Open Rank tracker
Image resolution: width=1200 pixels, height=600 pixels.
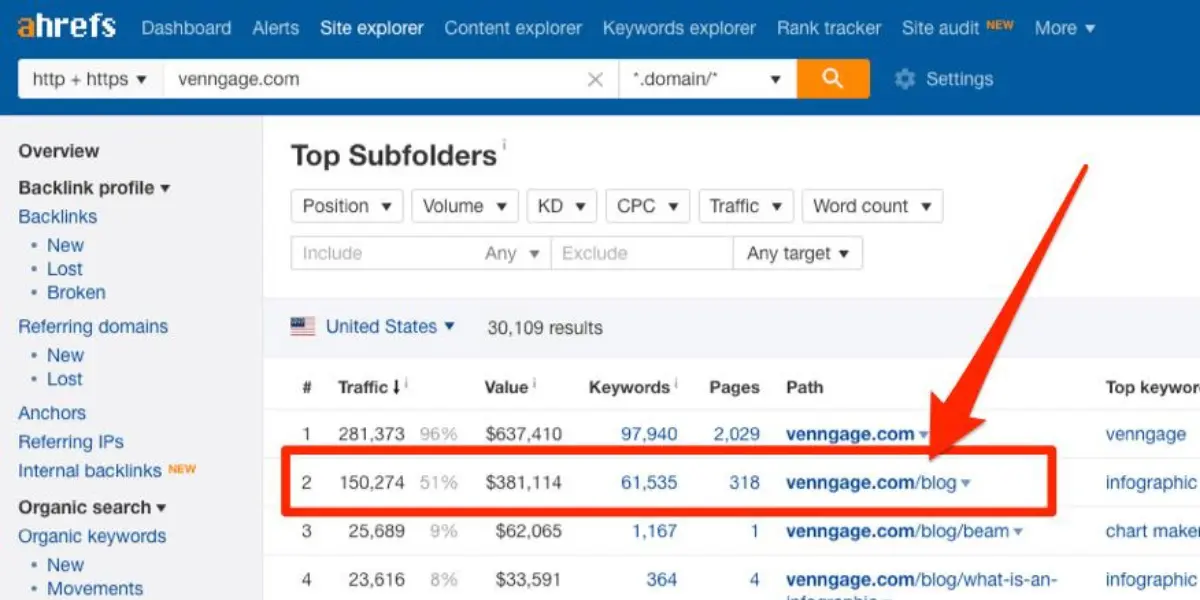click(829, 28)
